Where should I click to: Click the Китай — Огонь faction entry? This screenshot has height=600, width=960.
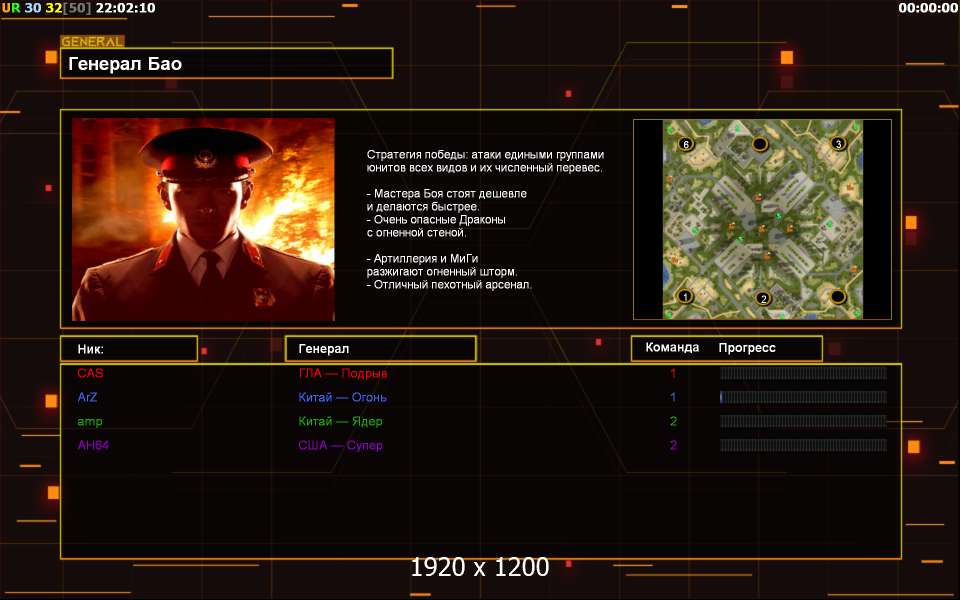pos(342,397)
